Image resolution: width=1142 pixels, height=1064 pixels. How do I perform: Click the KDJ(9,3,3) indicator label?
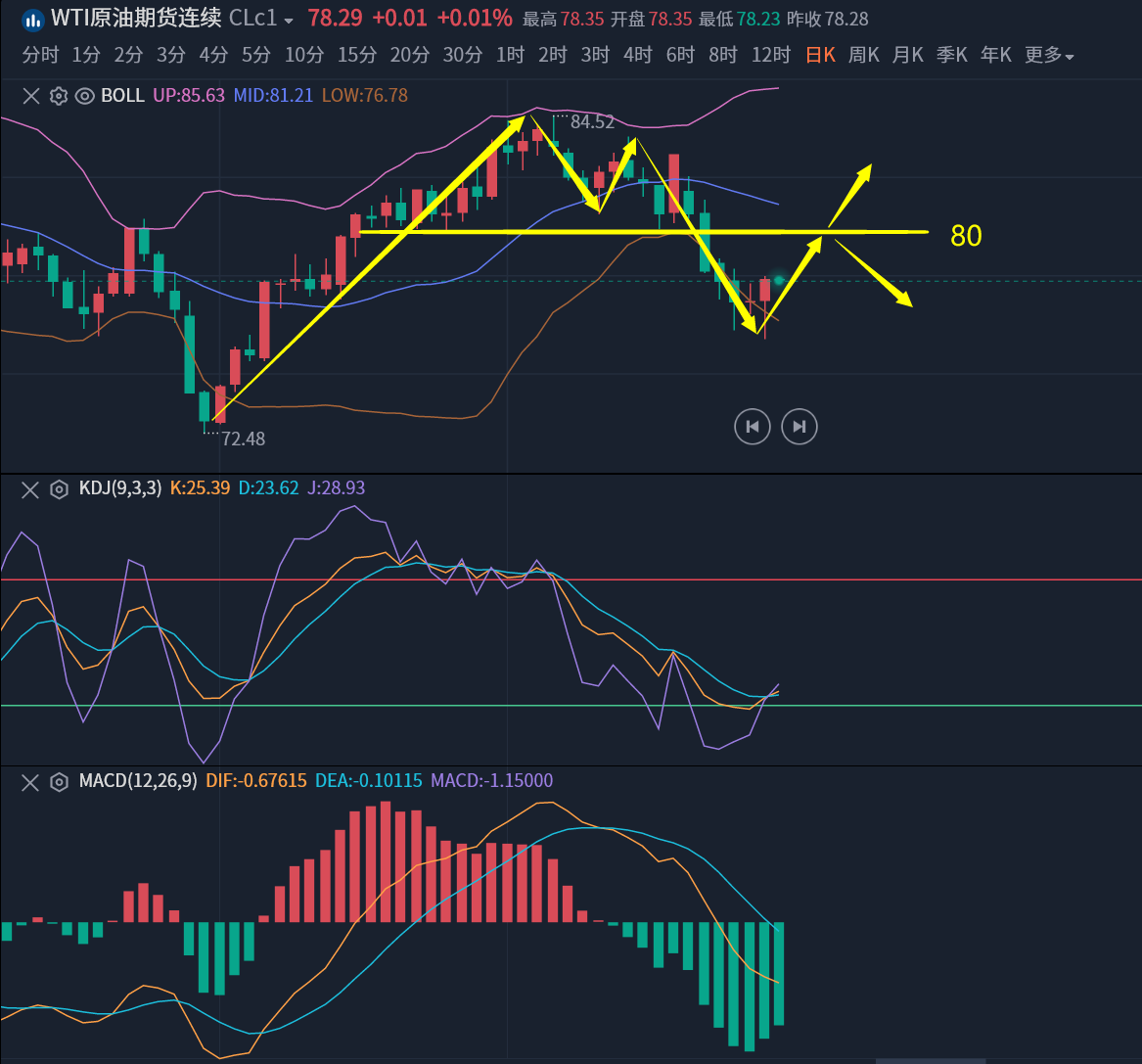(x=120, y=488)
